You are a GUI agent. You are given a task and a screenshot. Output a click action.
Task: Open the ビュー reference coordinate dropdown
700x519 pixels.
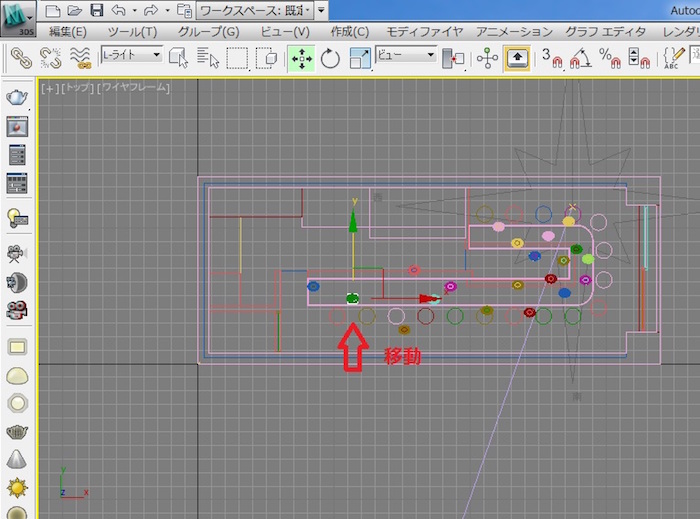(406, 56)
